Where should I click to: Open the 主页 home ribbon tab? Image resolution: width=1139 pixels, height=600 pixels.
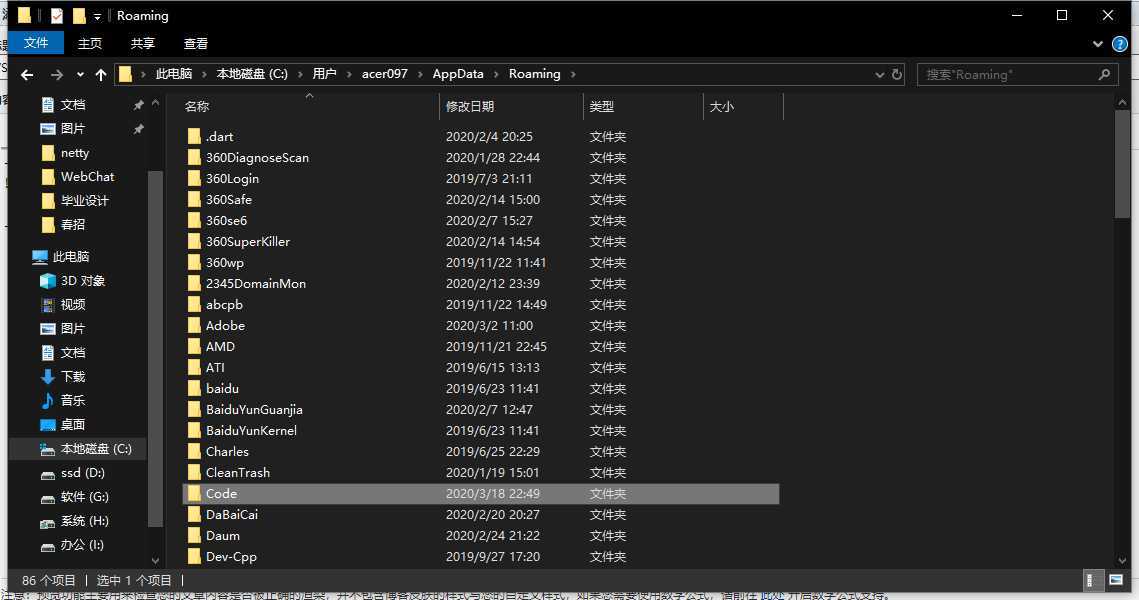point(89,44)
